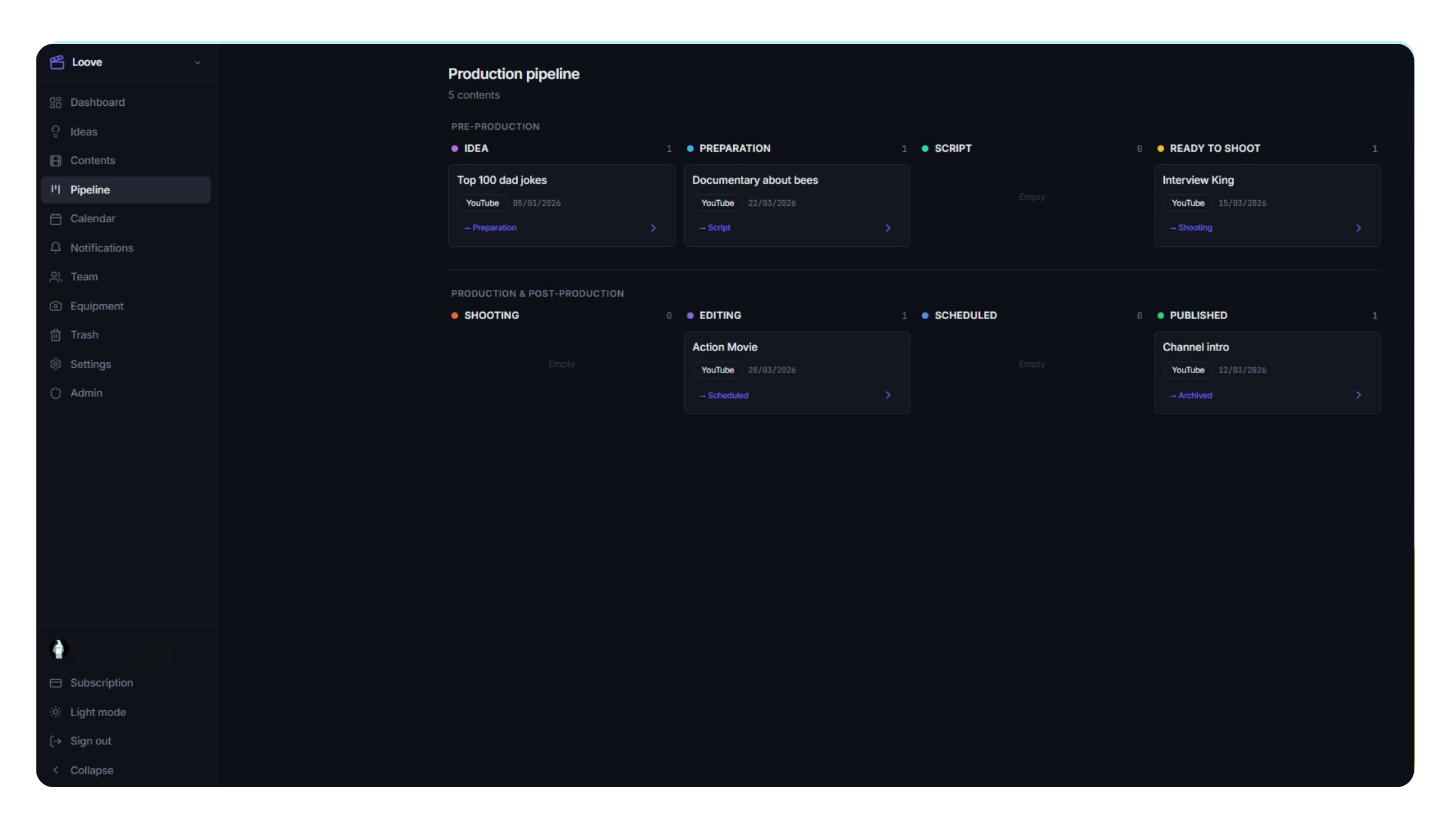1456x819 pixels.
Task: Toggle Light mode
Action: point(97,712)
